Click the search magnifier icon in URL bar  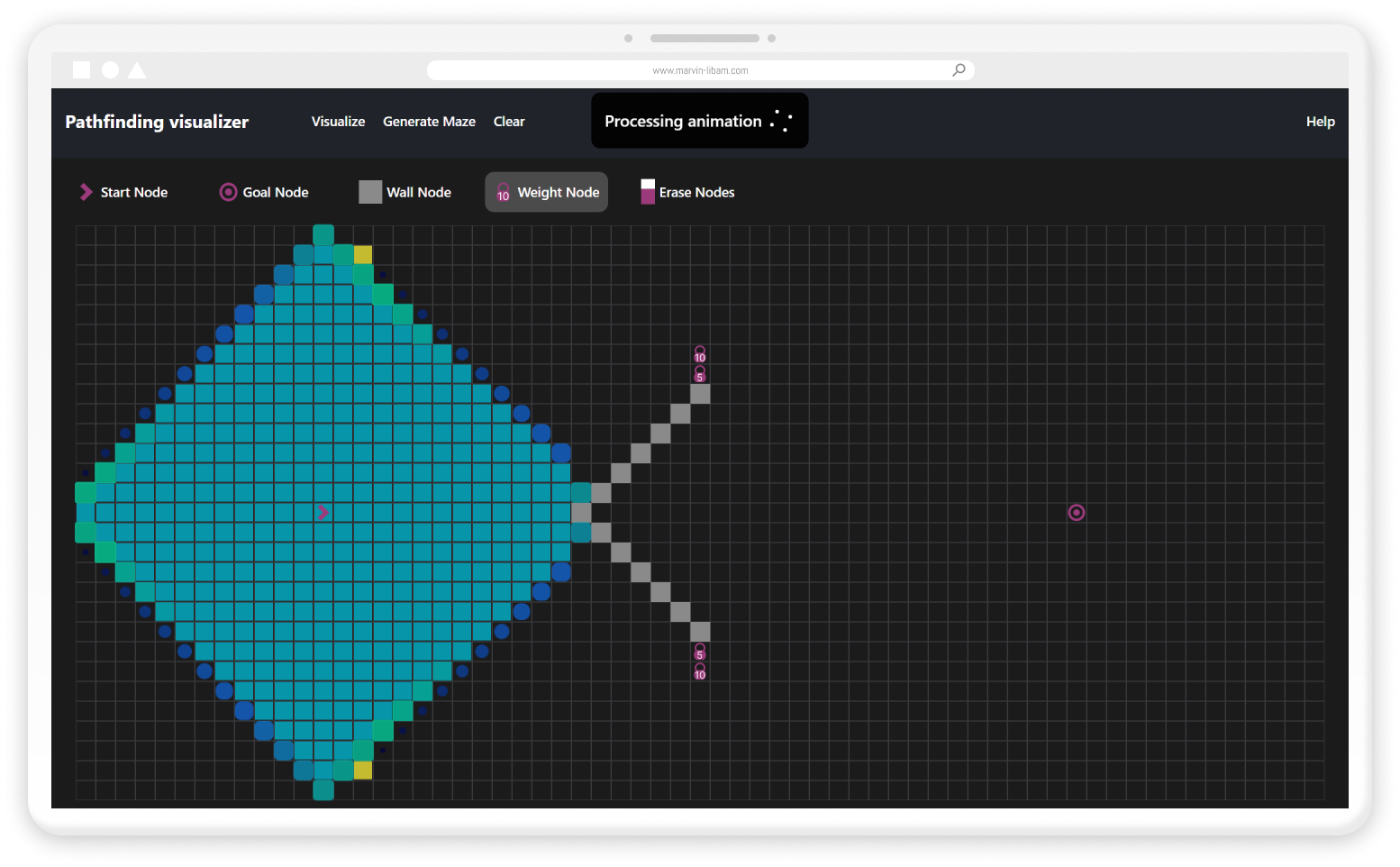pyautogui.click(x=959, y=70)
